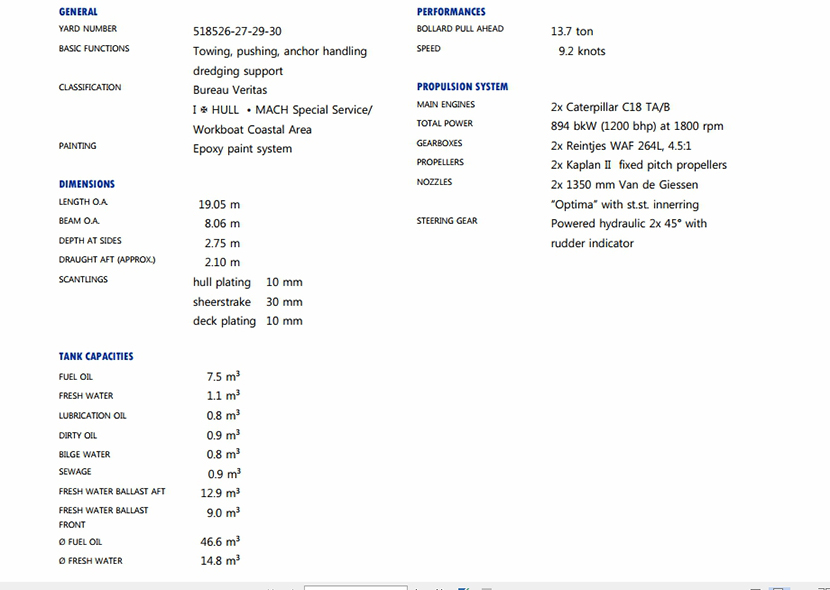Screen dimensions: 830x590
Task: Click the page number field in bottom toolbar
Action: pyautogui.click(x=355, y=587)
